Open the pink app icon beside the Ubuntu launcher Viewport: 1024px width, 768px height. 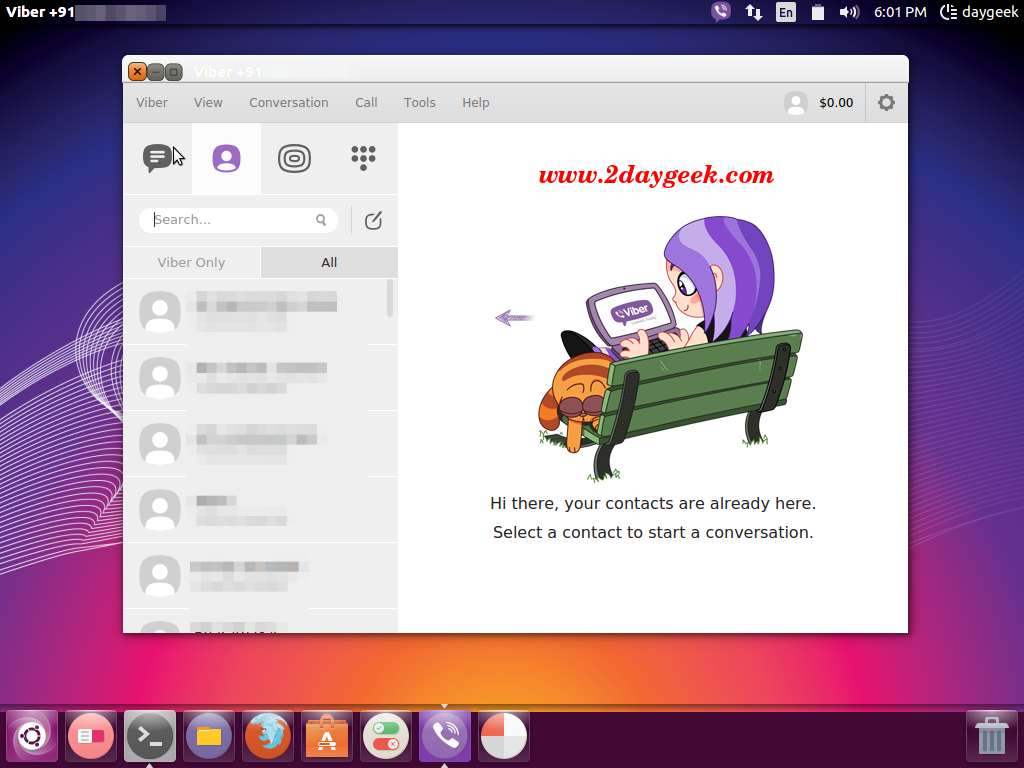coord(91,736)
